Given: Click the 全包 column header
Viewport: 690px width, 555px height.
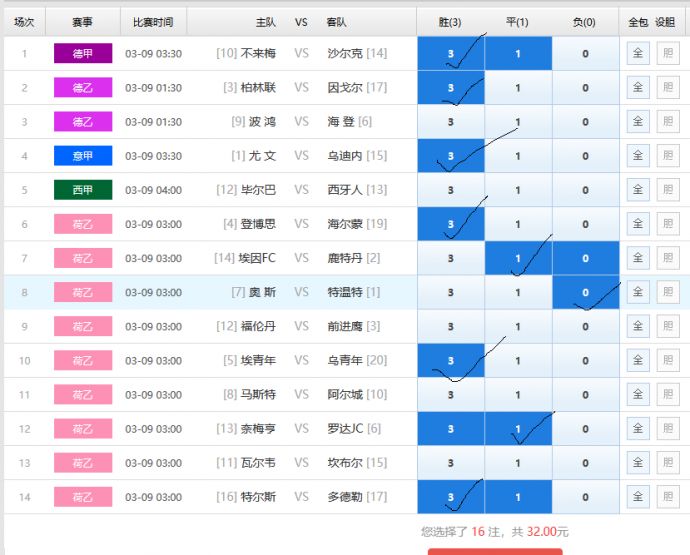Looking at the screenshot, I should 638,22.
